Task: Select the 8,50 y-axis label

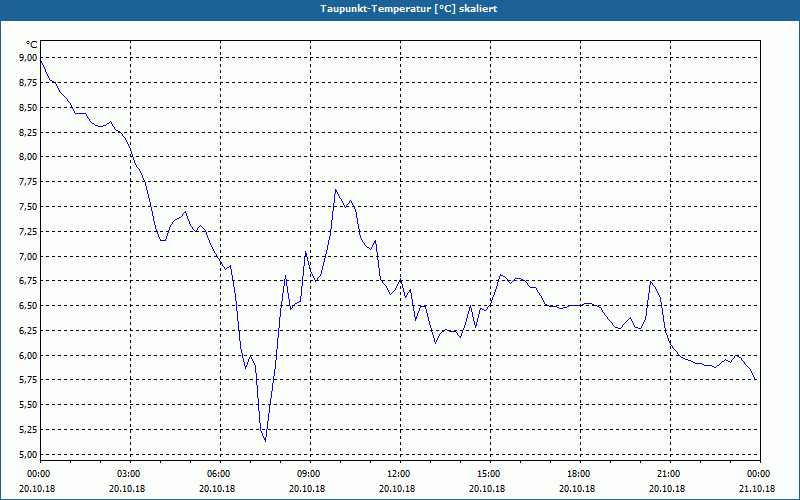Action: pos(29,108)
